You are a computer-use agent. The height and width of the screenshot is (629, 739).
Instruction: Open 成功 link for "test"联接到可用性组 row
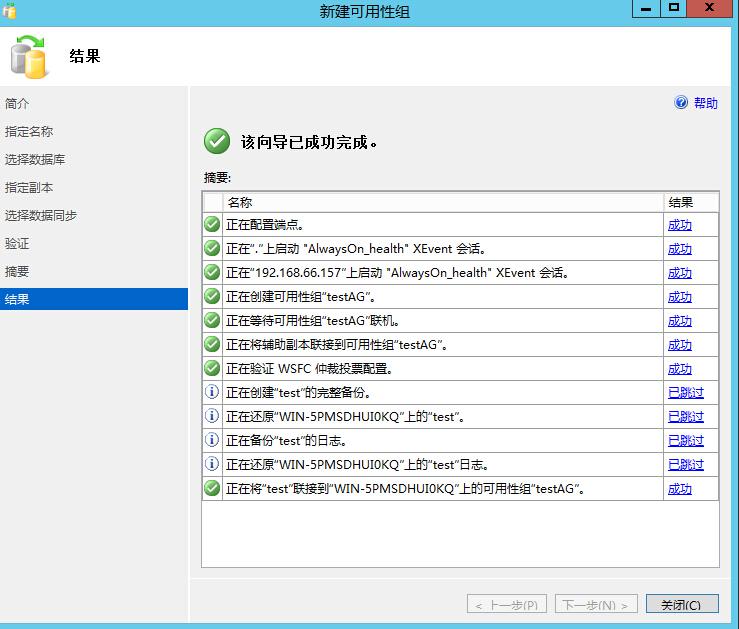pos(680,490)
